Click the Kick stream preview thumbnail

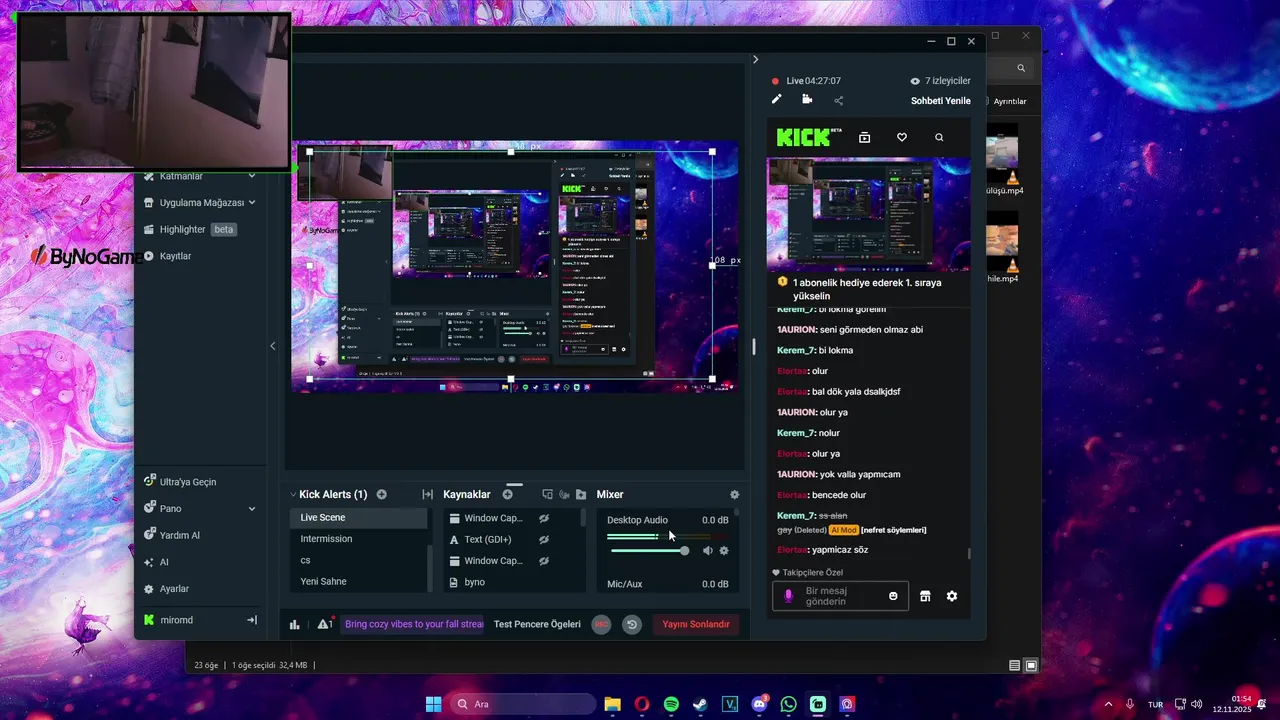tap(868, 214)
